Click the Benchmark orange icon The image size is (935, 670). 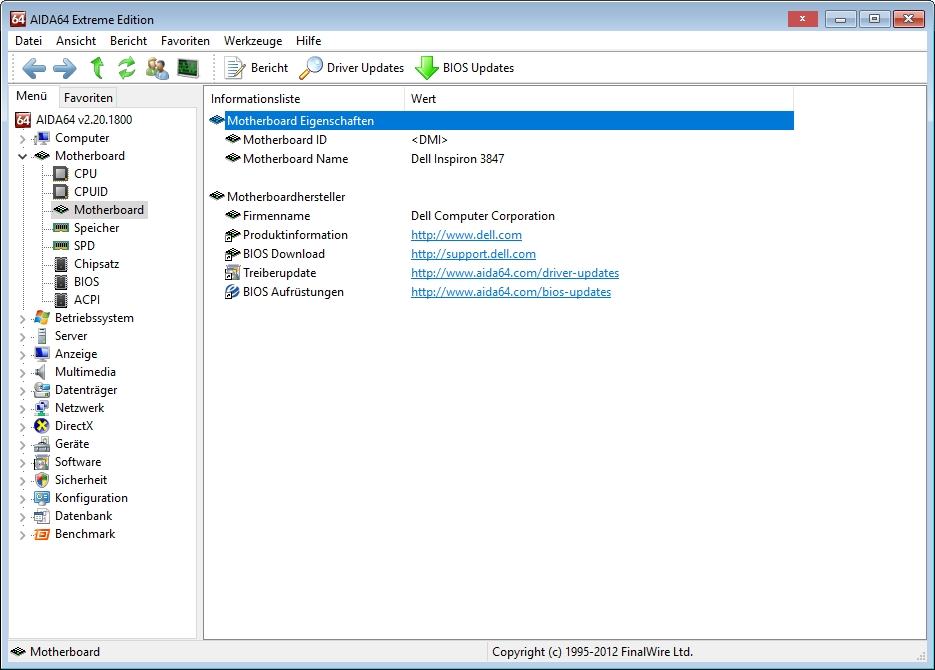(x=42, y=534)
